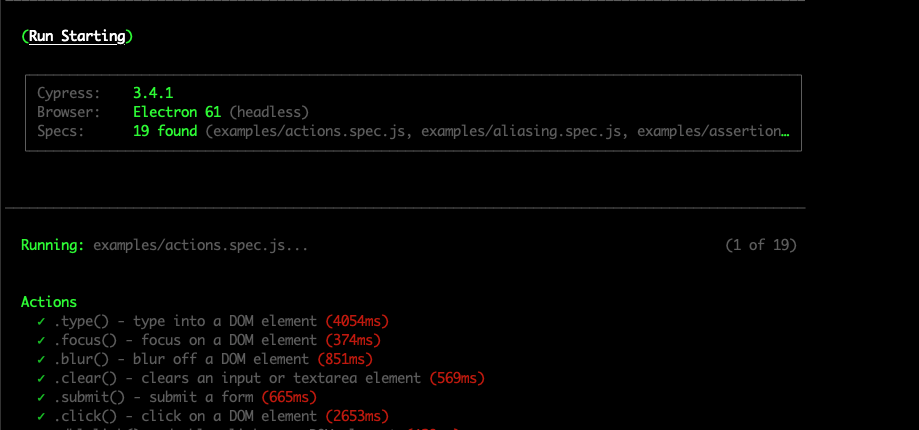919x430 pixels.
Task: Click the checkmark beside the .clear() test
Action: pos(41,378)
